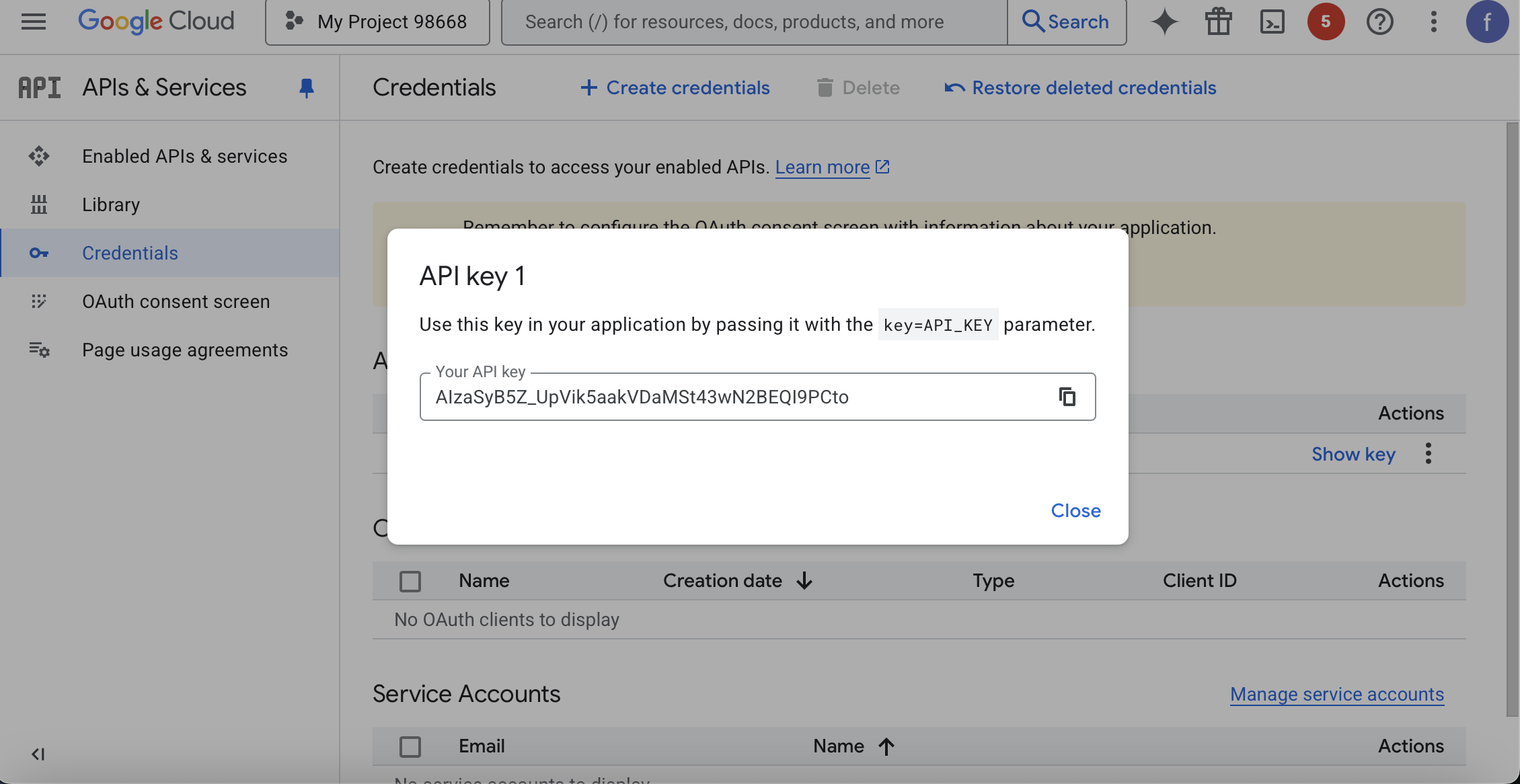The width and height of the screenshot is (1520, 784).
Task: Open Manage service accounts link
Action: tap(1337, 694)
